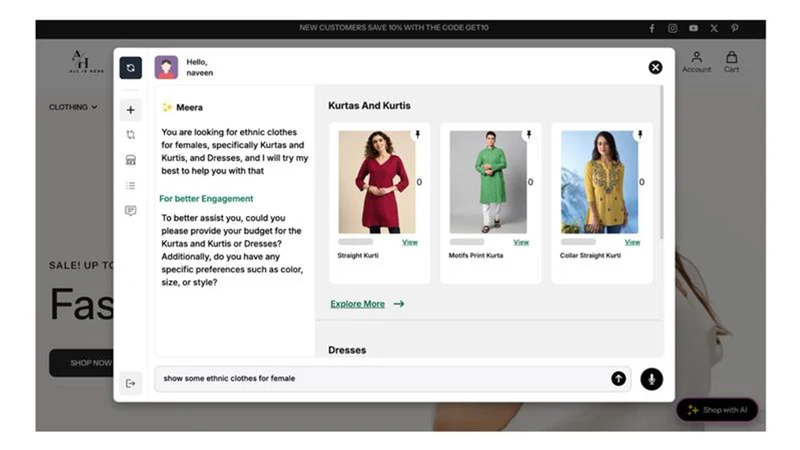Click the 'Straight Kurti' product name
The height and width of the screenshot is (450, 800).
358,256
